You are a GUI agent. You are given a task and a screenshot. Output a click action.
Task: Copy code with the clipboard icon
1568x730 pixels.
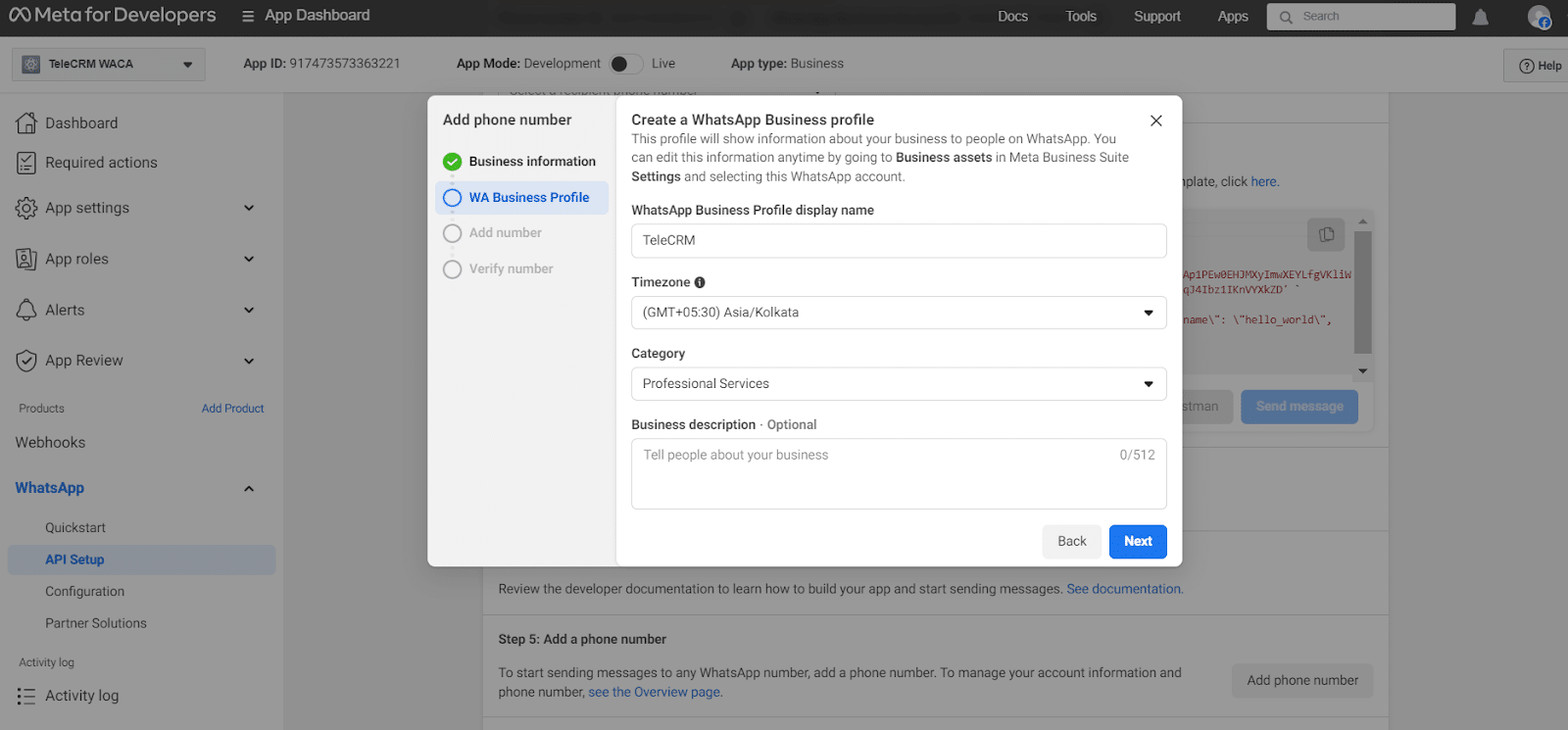click(1326, 234)
